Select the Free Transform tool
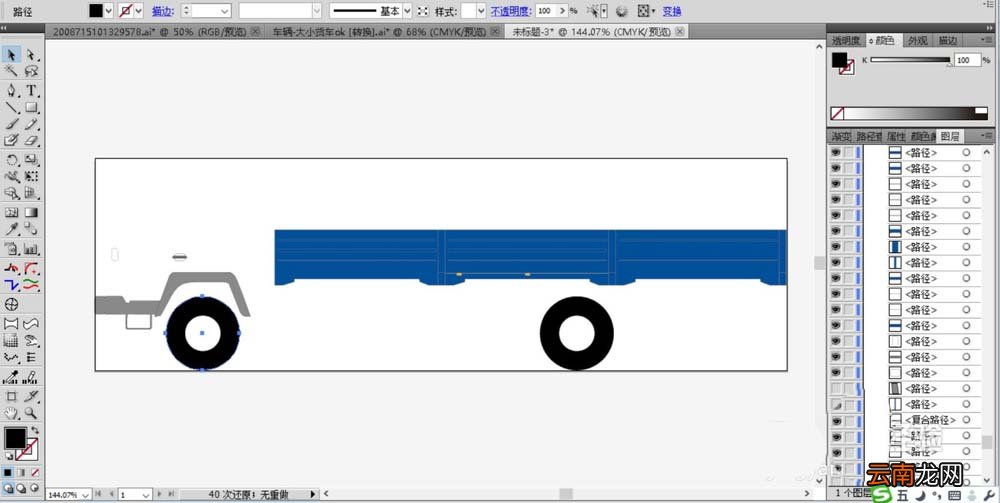 (31, 176)
